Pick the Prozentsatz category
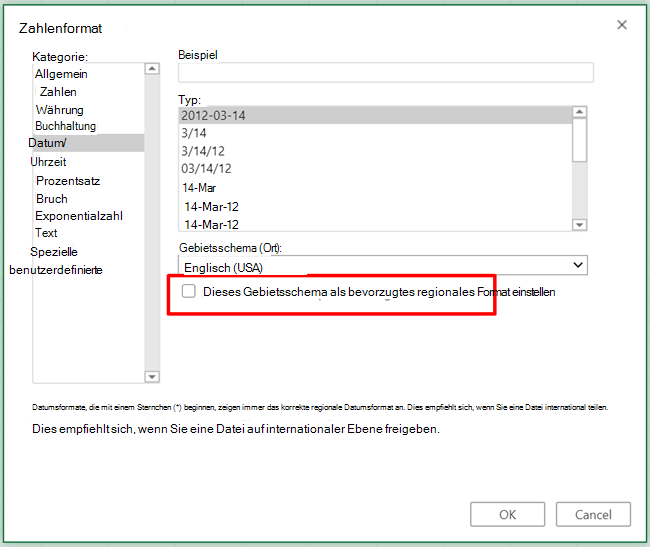The height and width of the screenshot is (547, 650). pyautogui.click(x=68, y=181)
